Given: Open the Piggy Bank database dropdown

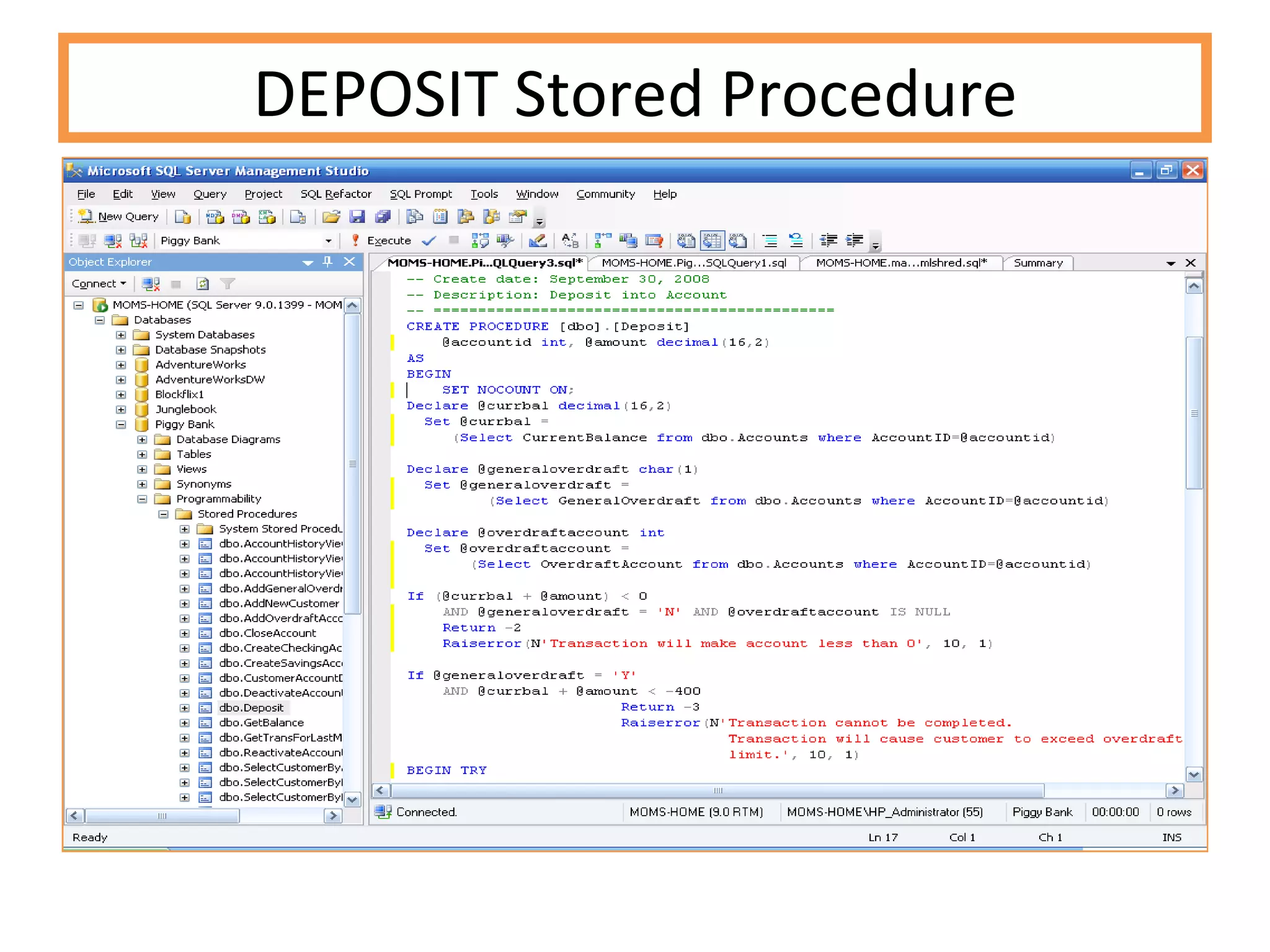Looking at the screenshot, I should [328, 240].
